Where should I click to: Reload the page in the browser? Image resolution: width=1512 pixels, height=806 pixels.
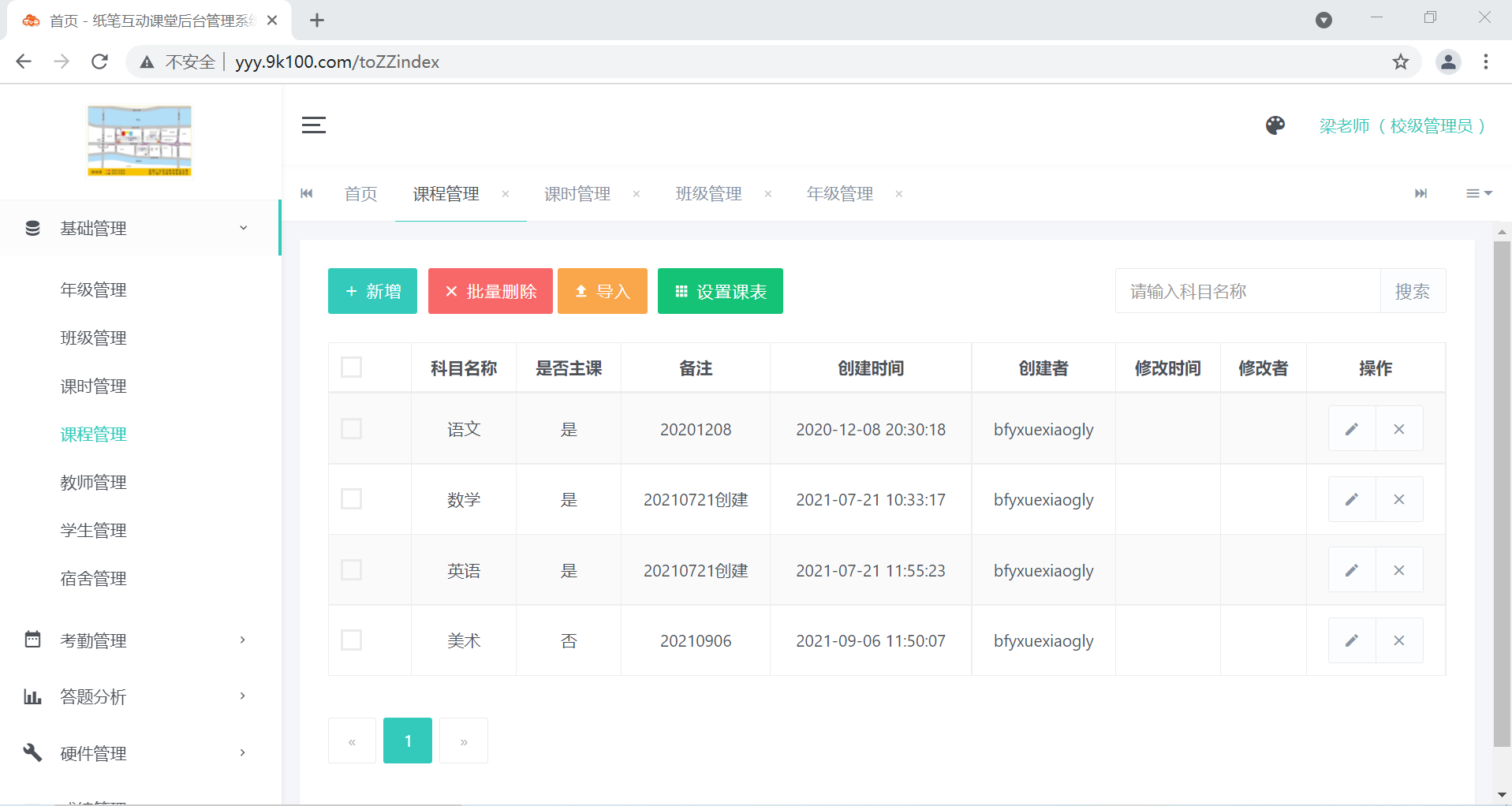[99, 62]
